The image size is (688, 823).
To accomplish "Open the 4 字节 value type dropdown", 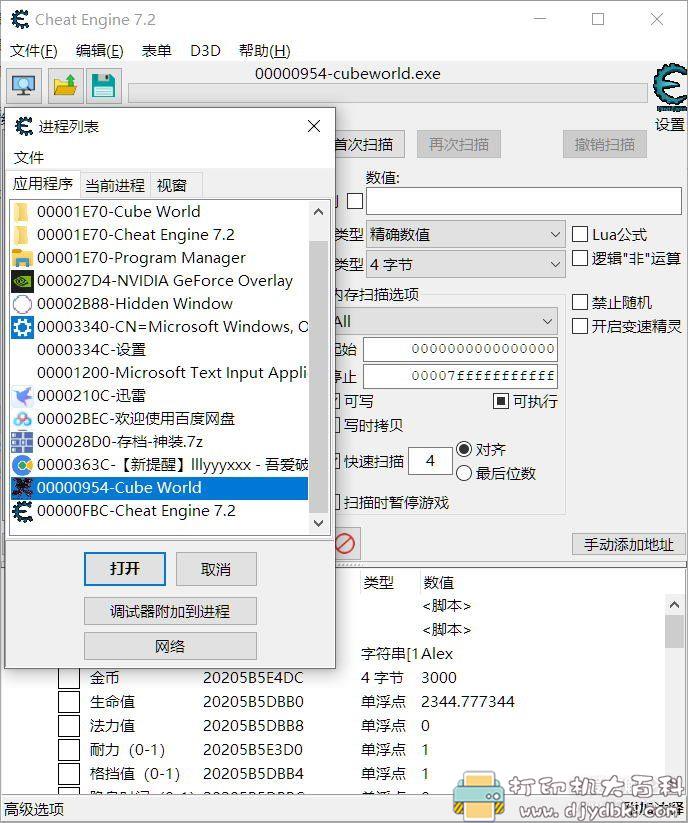I will coord(466,264).
